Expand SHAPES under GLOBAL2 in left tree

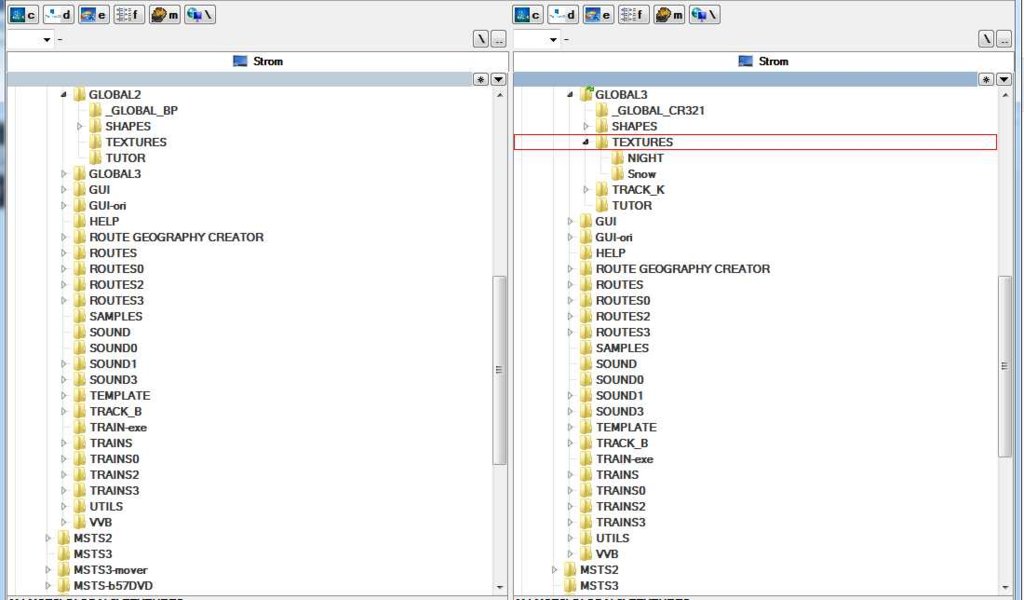[80, 126]
